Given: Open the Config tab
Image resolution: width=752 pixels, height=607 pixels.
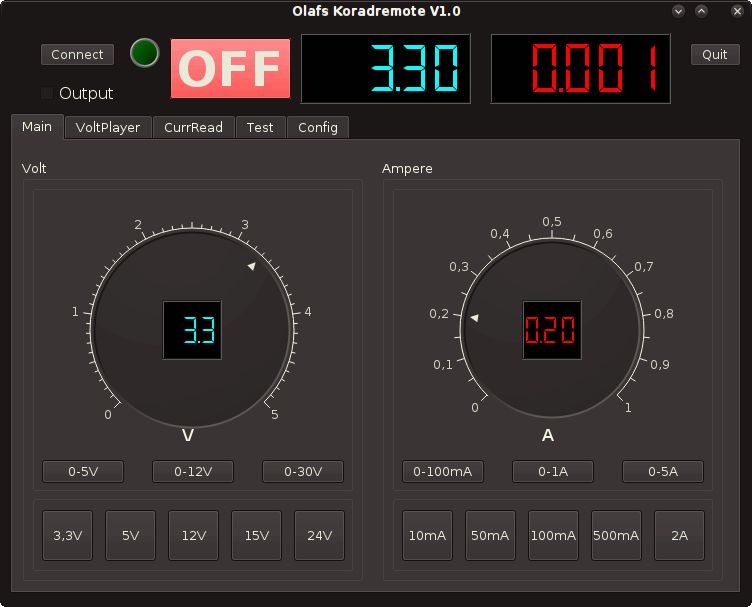Looking at the screenshot, I should [318, 127].
